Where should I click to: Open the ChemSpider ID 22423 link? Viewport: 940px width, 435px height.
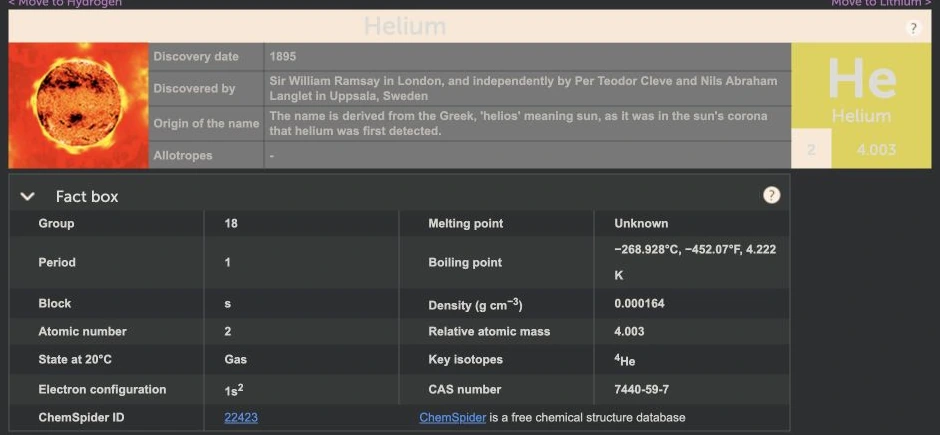pos(241,418)
